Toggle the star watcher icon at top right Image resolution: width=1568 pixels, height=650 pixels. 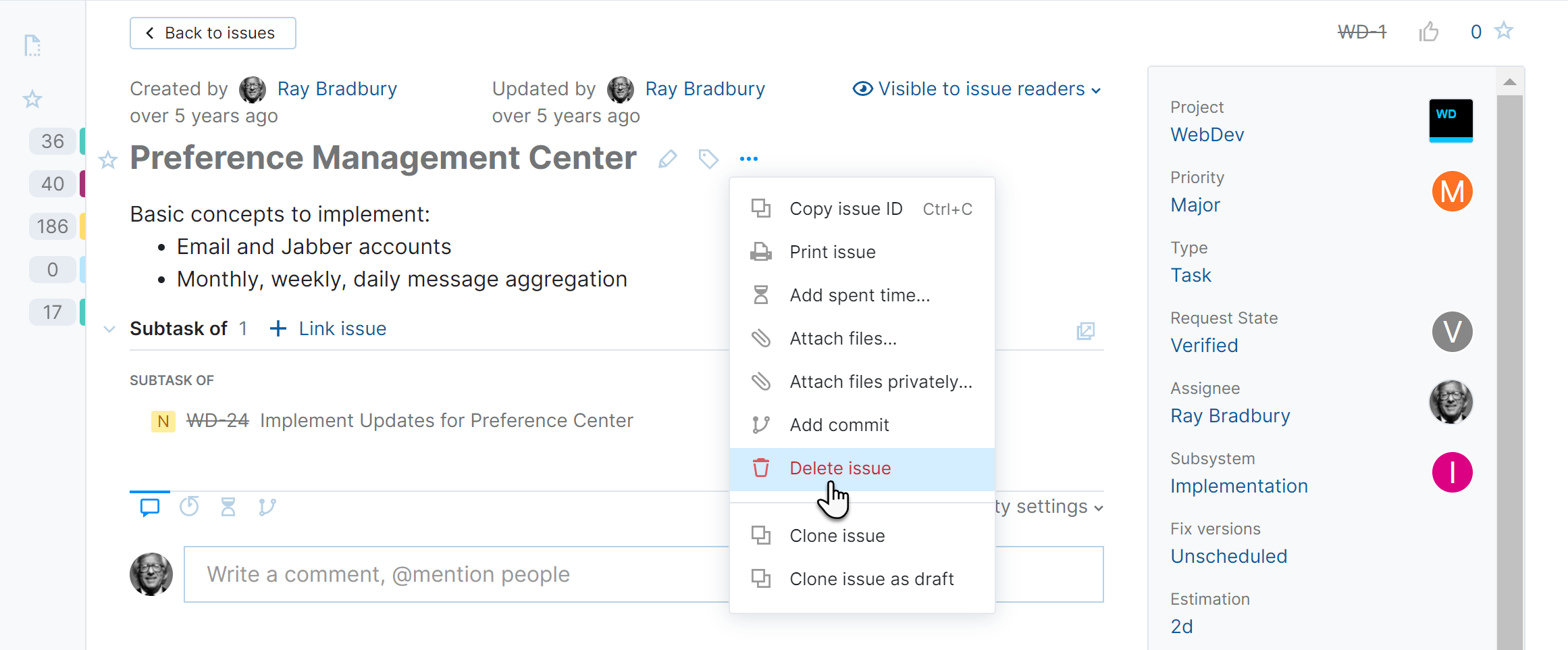[x=1504, y=31]
